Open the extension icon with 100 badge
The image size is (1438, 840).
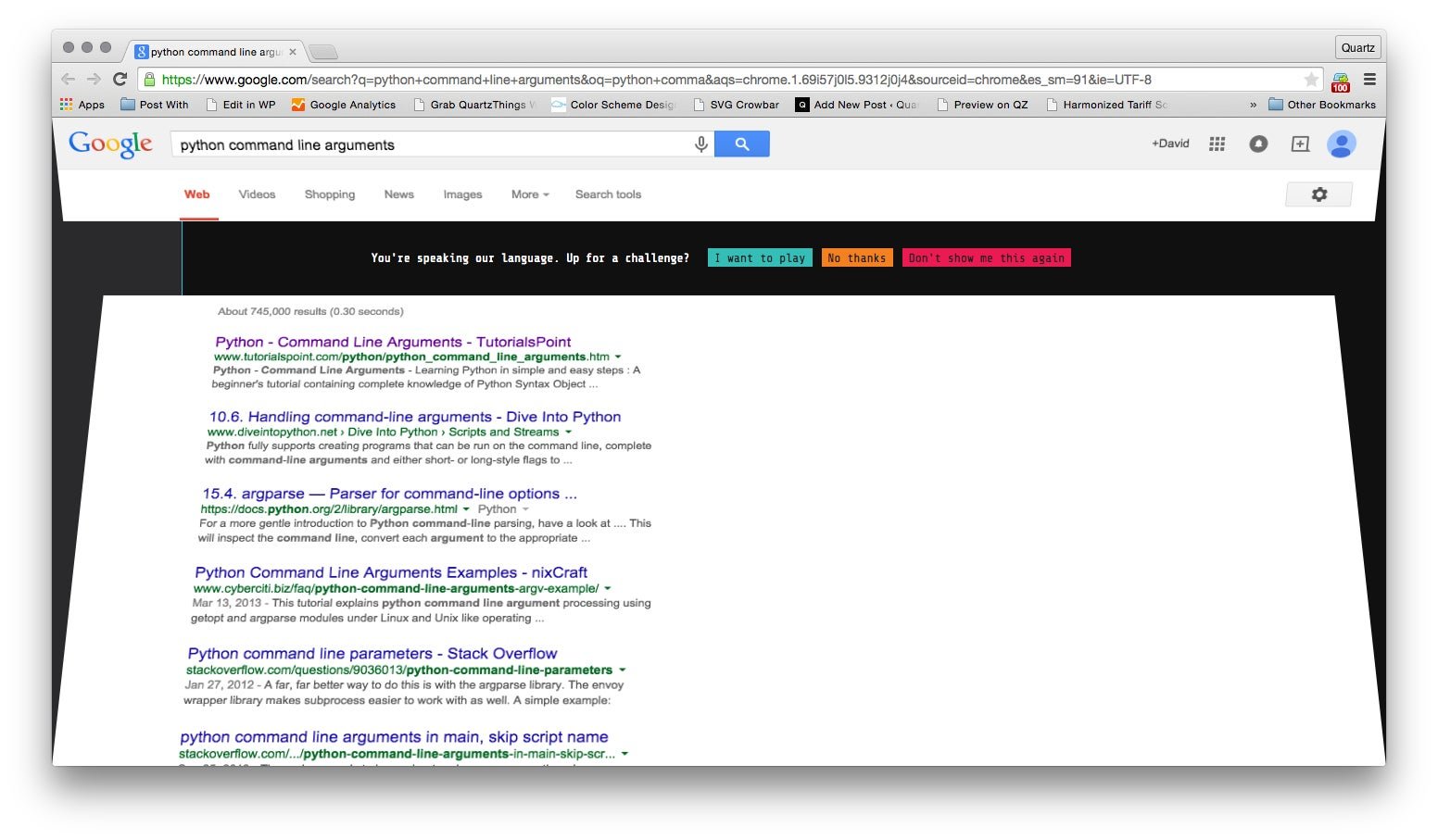click(1341, 81)
